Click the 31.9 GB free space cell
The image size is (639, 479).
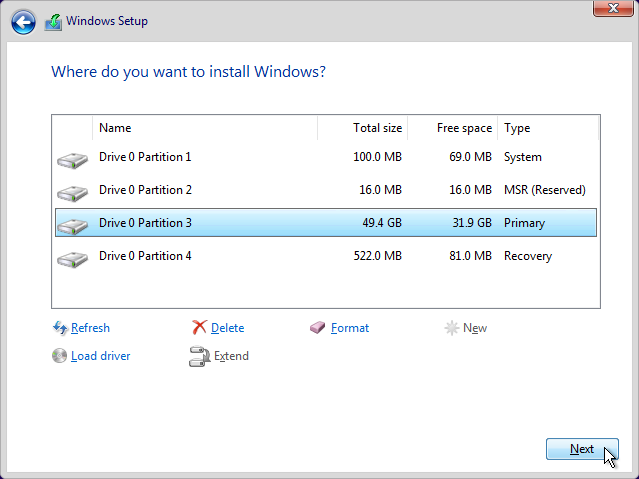click(472, 223)
